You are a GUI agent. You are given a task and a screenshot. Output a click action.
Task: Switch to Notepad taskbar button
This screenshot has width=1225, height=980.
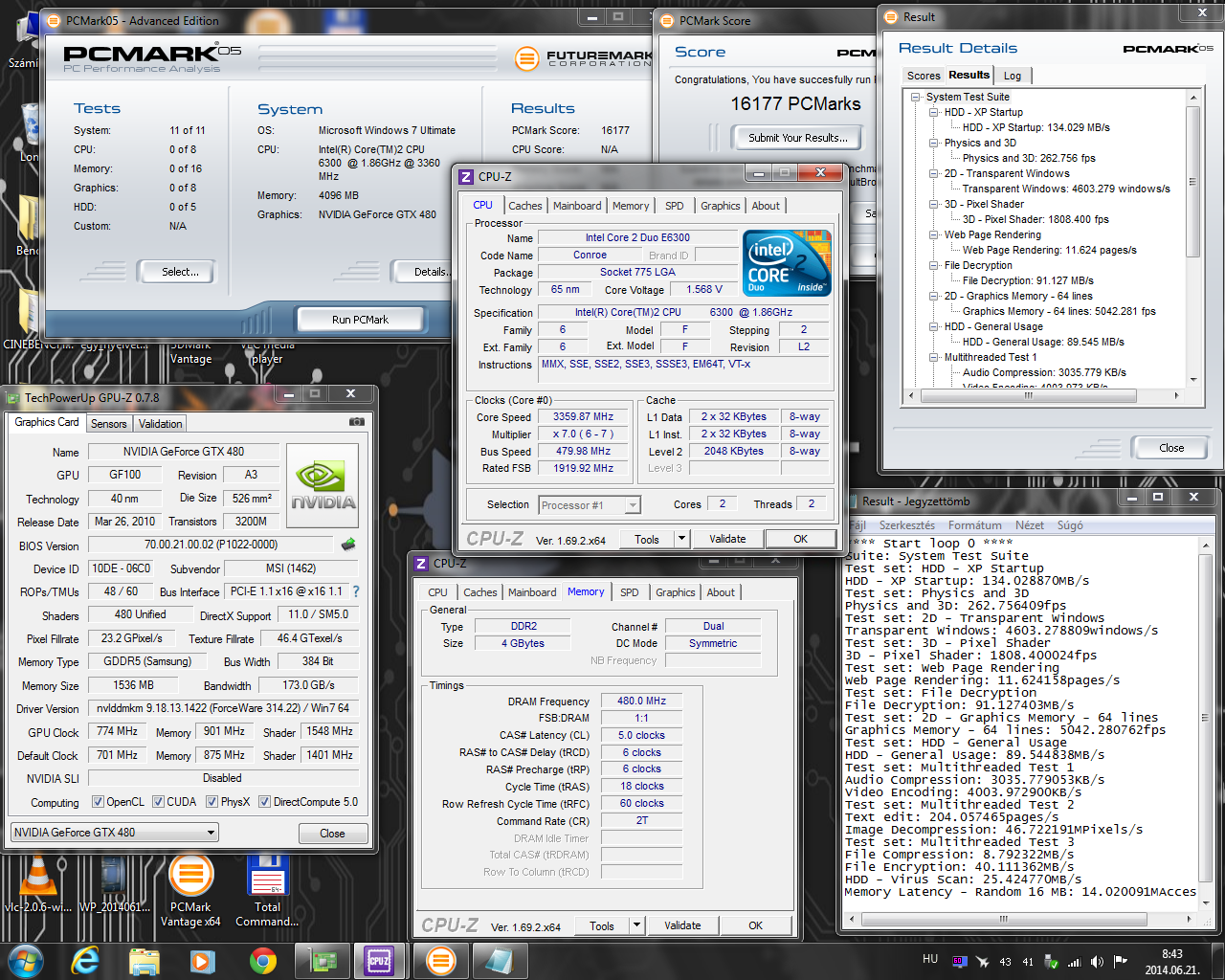(x=499, y=960)
